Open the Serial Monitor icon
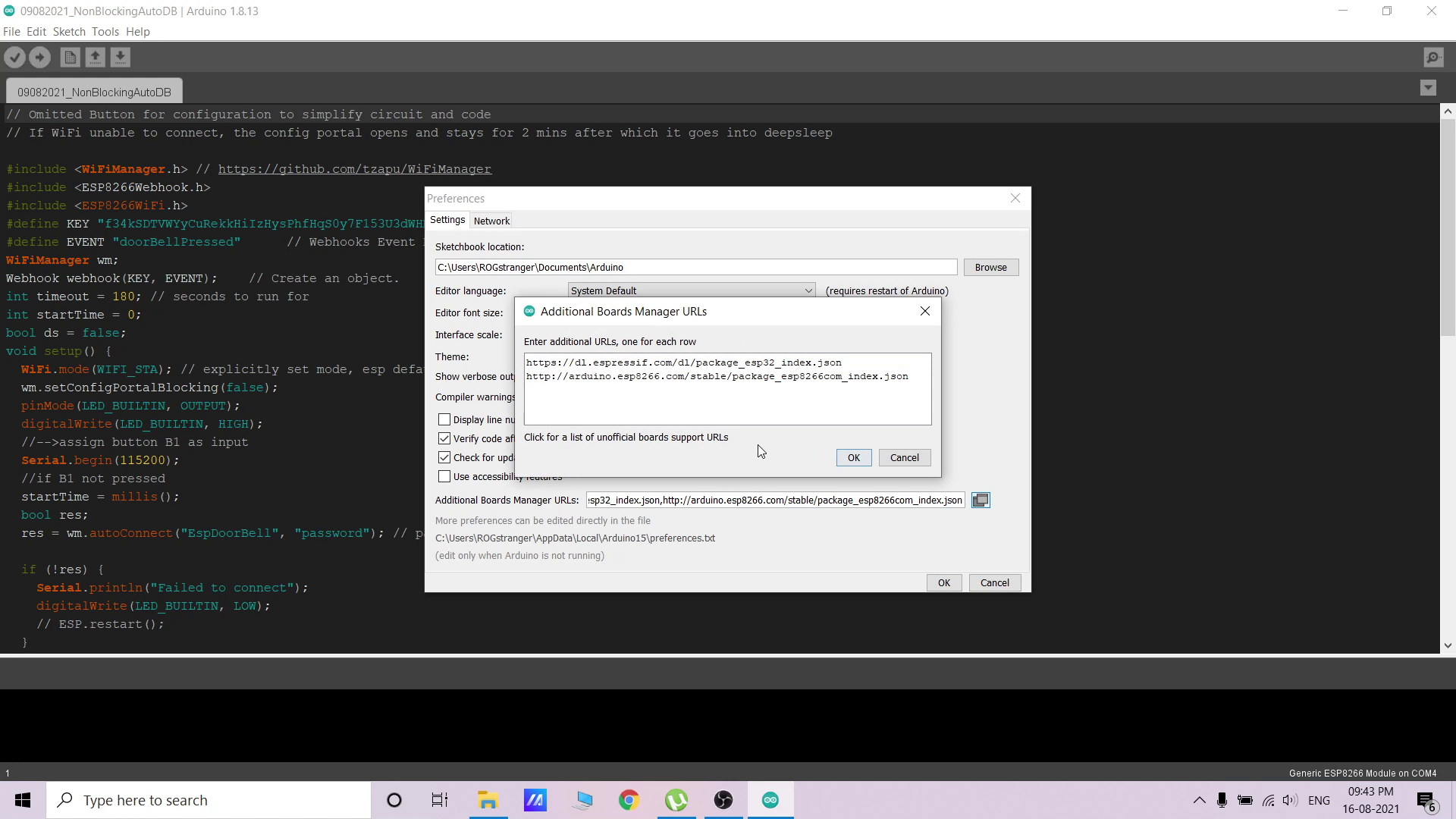This screenshot has height=819, width=1456. [x=1432, y=57]
